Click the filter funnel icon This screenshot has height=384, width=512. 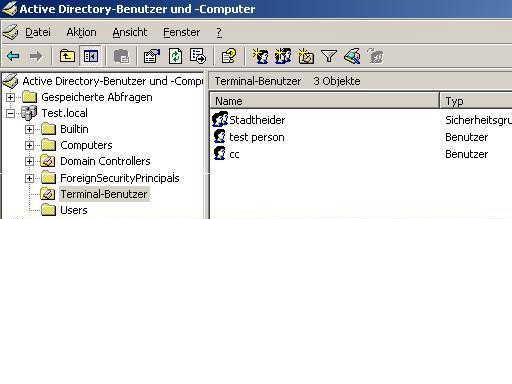[x=329, y=56]
